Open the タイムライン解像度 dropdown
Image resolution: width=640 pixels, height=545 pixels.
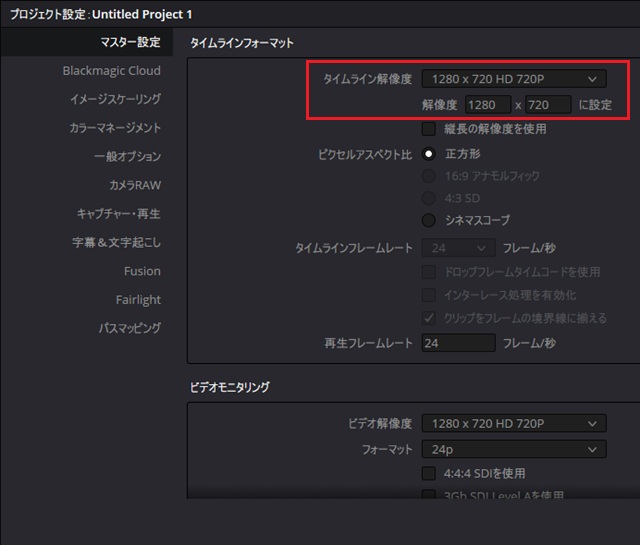(x=513, y=79)
